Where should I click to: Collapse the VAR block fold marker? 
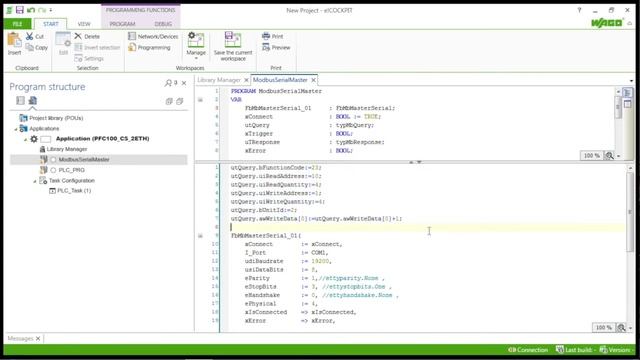pos(200,100)
